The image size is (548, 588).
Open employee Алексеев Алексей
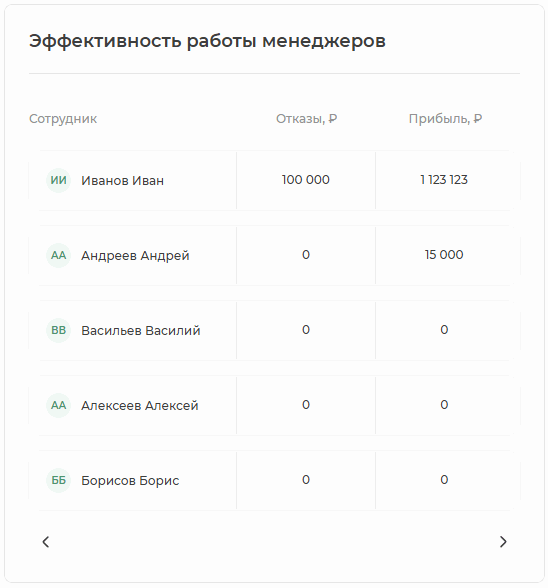(140, 405)
